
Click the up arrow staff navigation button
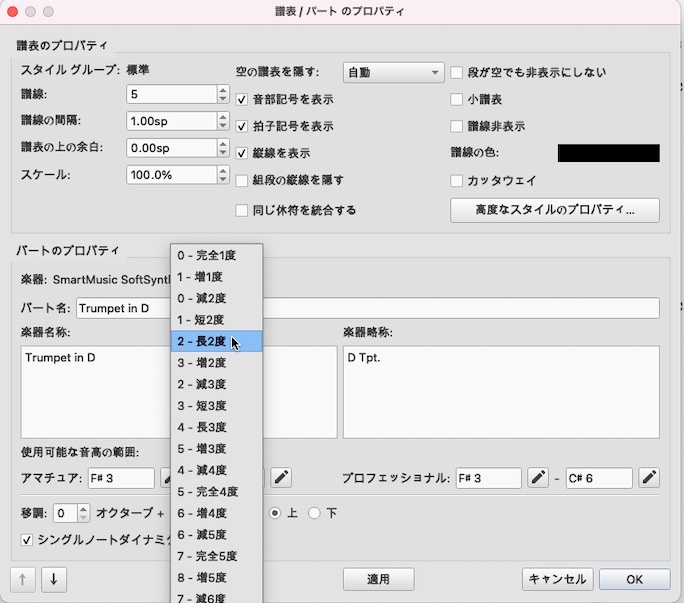point(23,579)
